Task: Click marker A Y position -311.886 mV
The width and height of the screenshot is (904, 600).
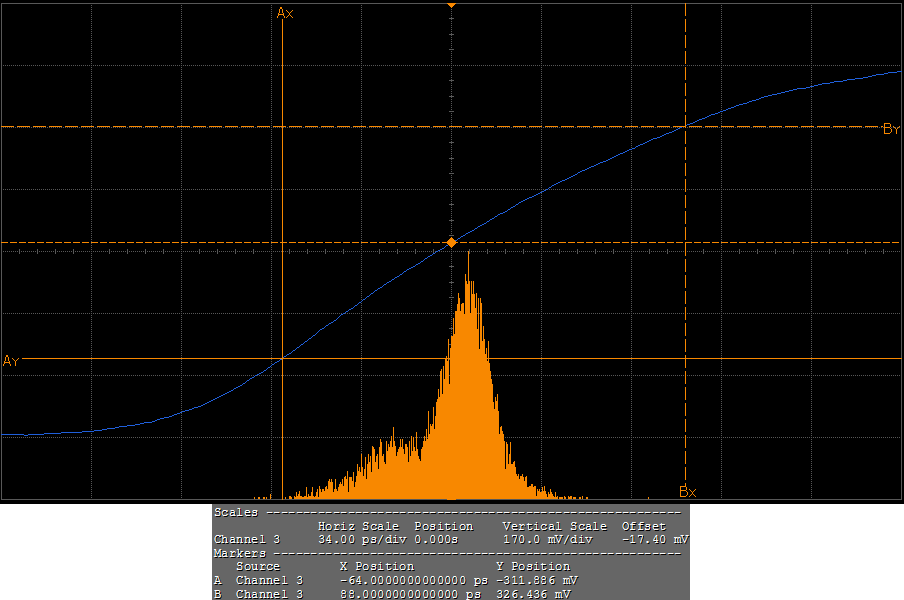Action: coord(536,580)
